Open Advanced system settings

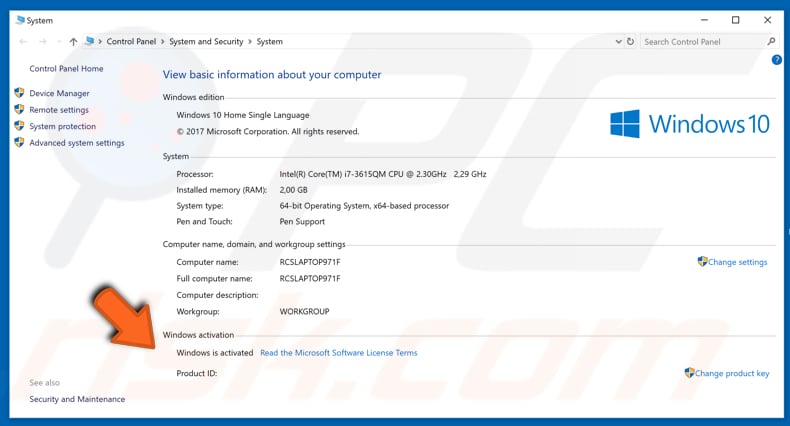tap(77, 143)
